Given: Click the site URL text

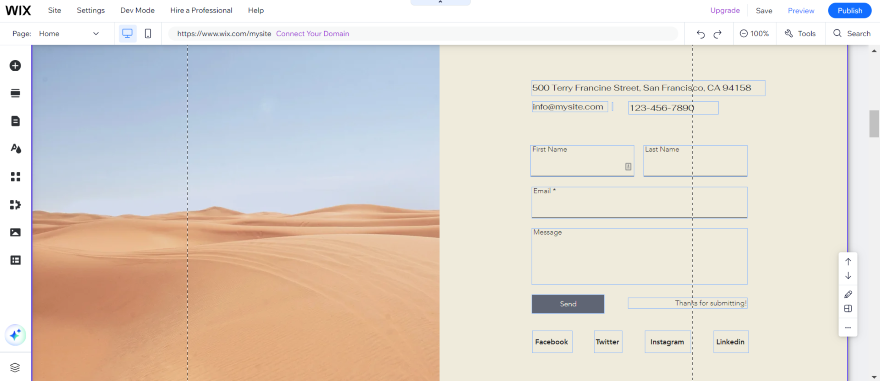Looking at the screenshot, I should [x=224, y=34].
